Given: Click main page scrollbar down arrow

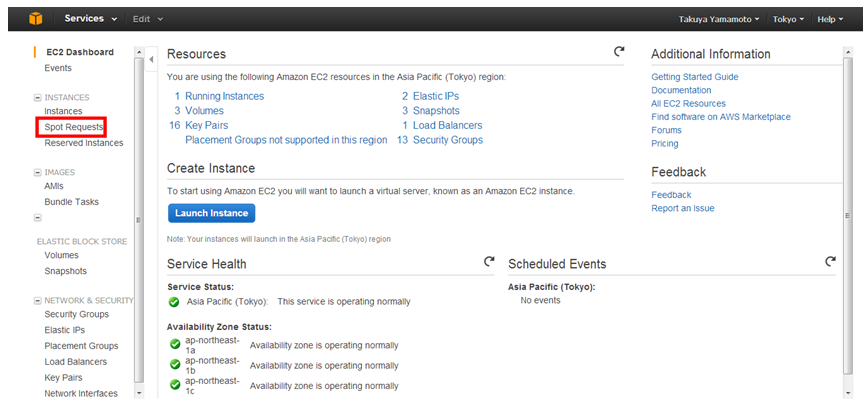Looking at the screenshot, I should pyautogui.click(x=848, y=392).
